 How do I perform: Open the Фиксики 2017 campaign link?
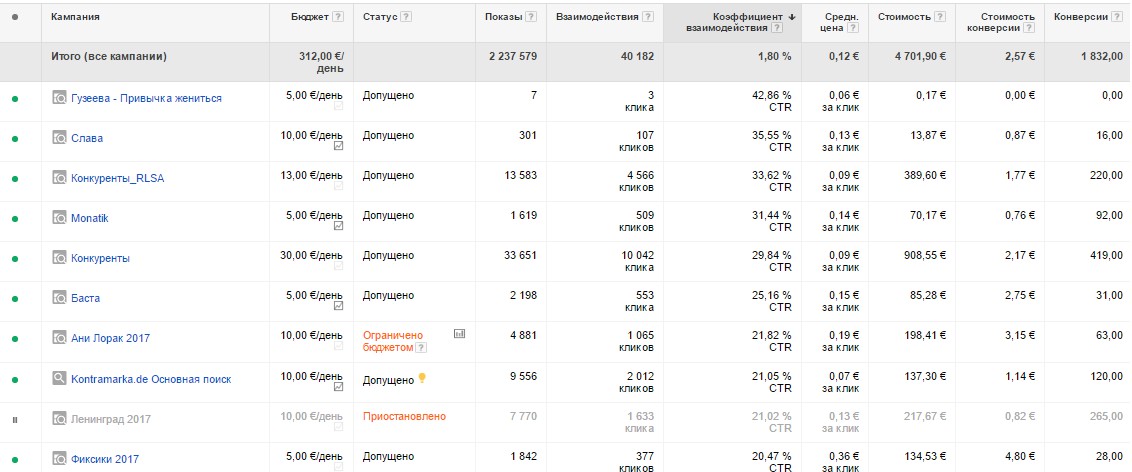coord(105,459)
